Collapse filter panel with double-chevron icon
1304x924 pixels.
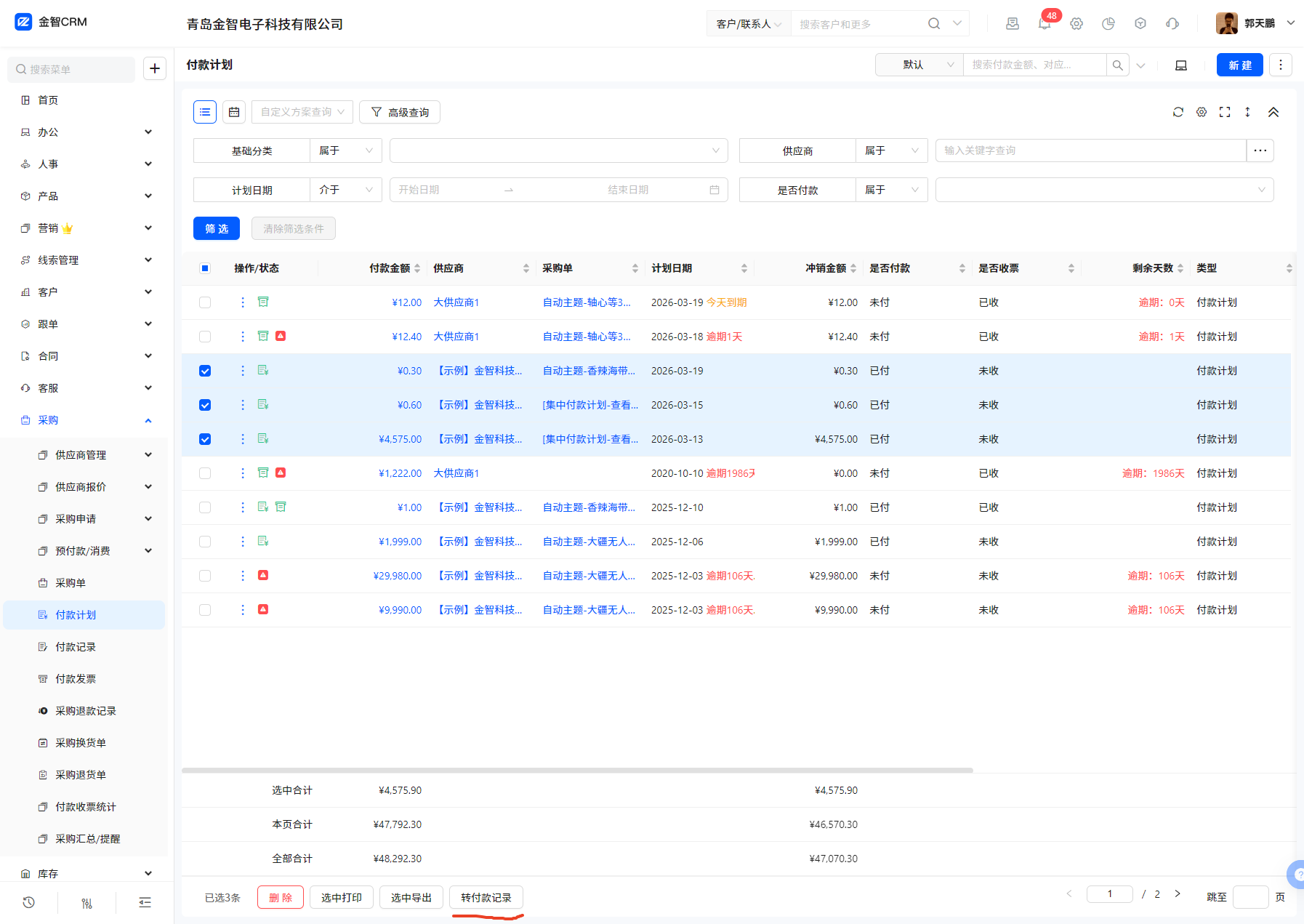click(1273, 112)
